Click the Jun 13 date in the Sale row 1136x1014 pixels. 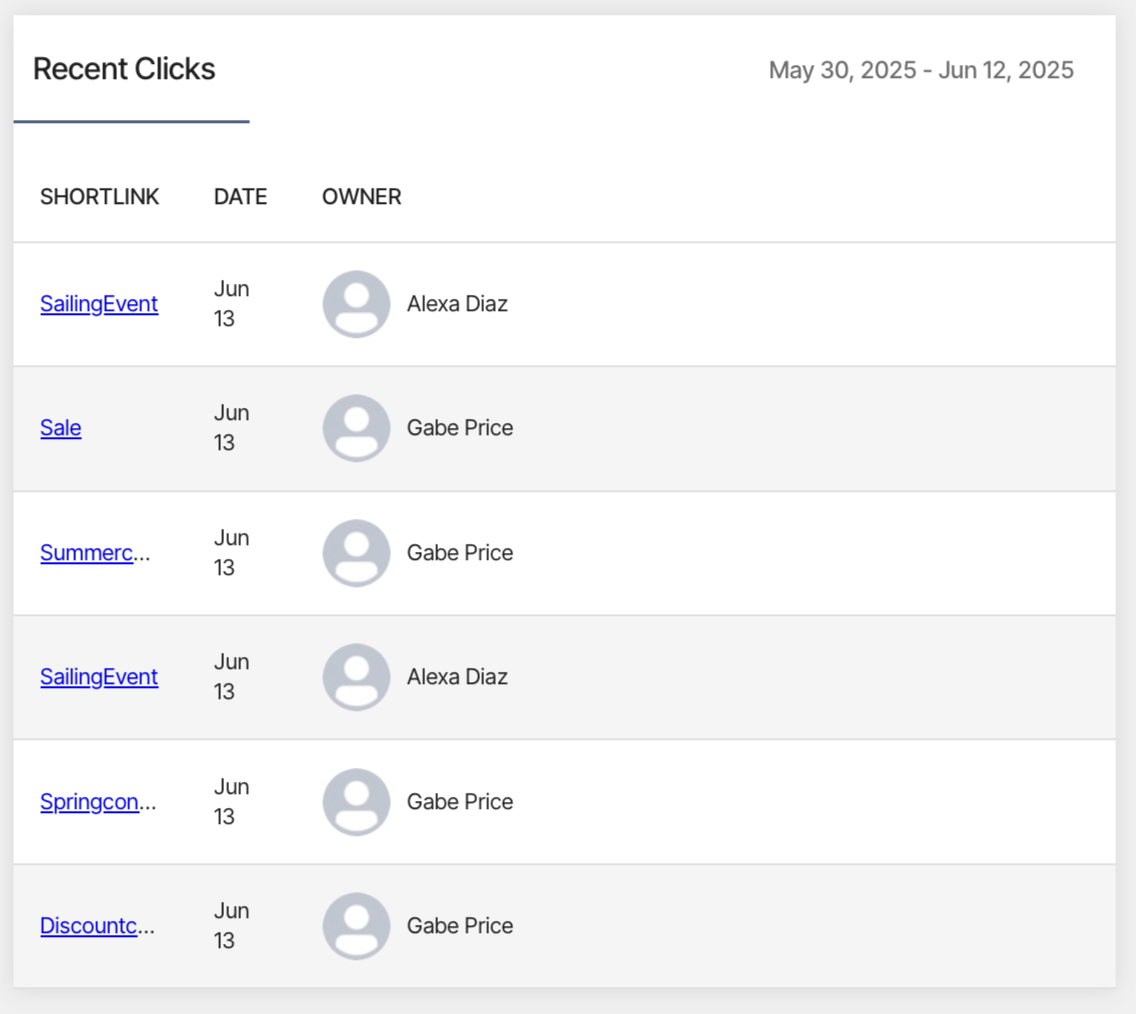(232, 428)
